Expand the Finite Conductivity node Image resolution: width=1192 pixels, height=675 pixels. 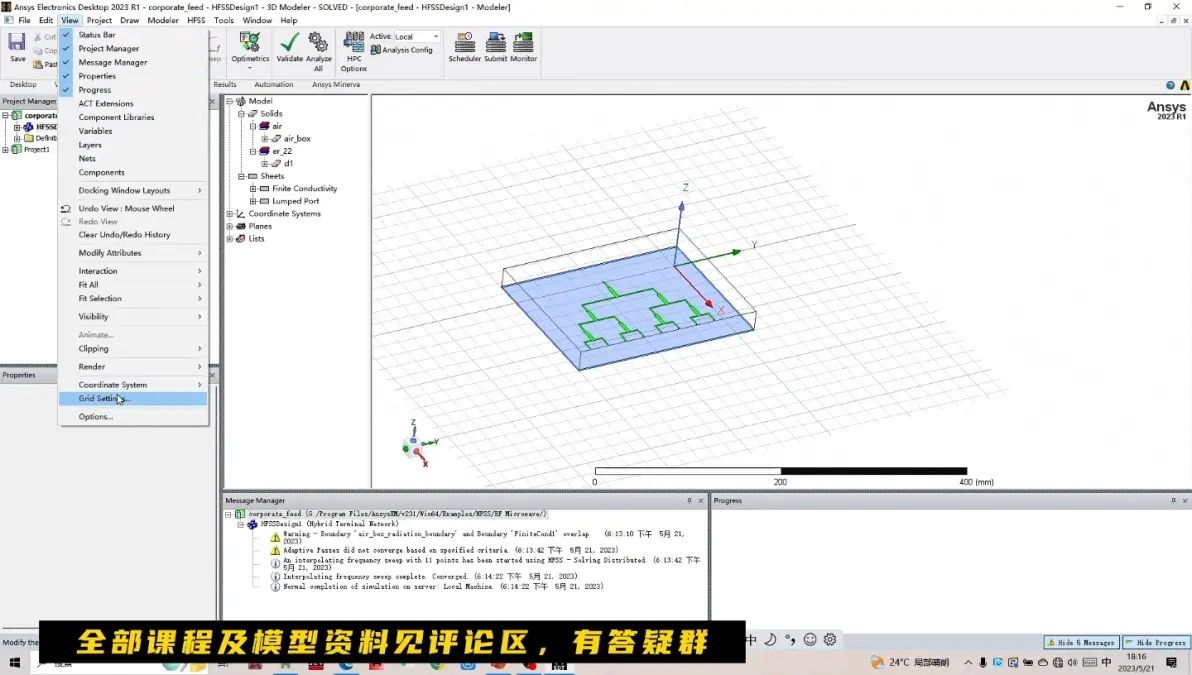253,189
